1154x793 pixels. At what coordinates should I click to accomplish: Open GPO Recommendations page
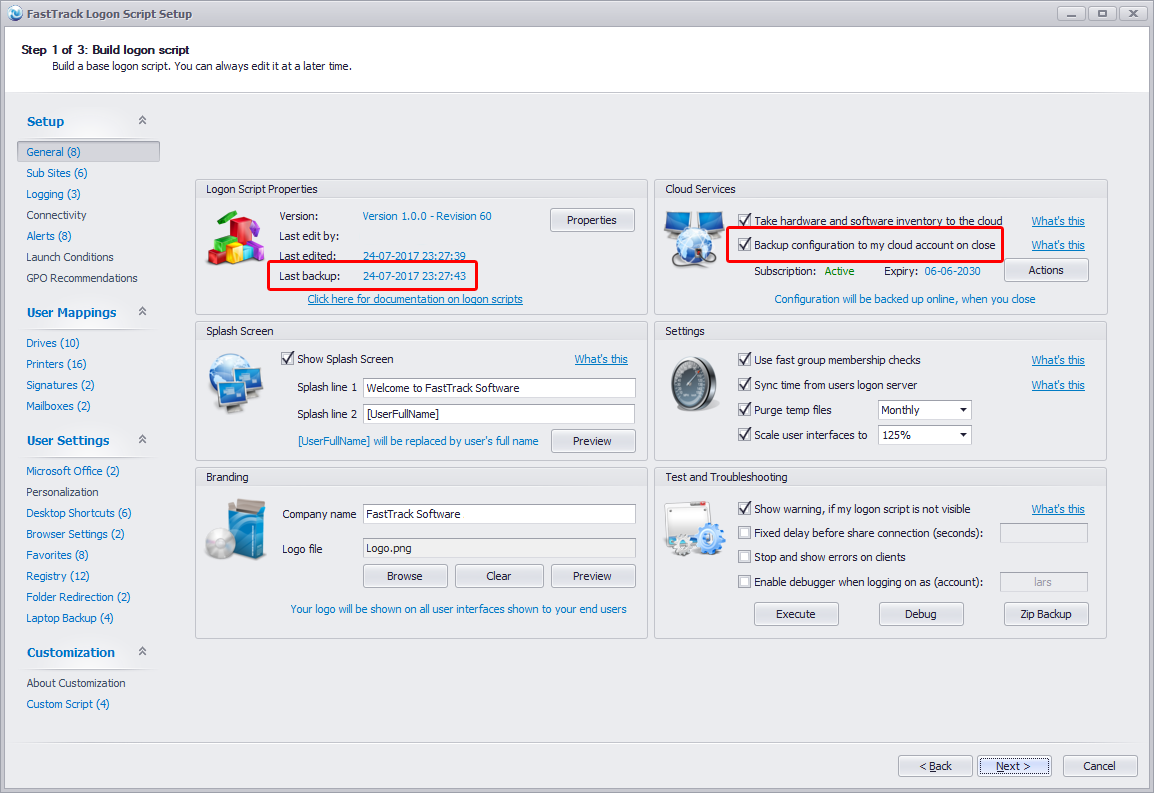click(x=82, y=278)
